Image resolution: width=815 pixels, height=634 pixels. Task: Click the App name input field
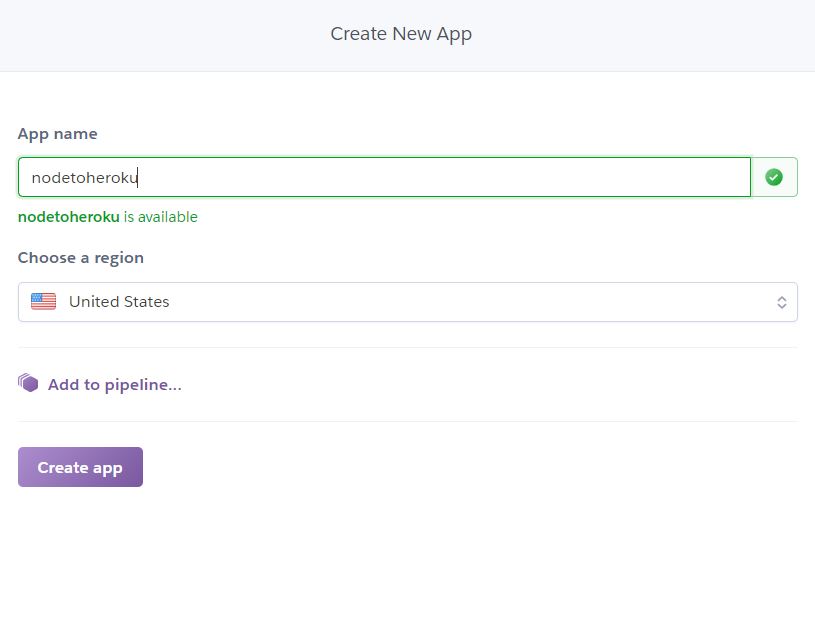tap(384, 177)
